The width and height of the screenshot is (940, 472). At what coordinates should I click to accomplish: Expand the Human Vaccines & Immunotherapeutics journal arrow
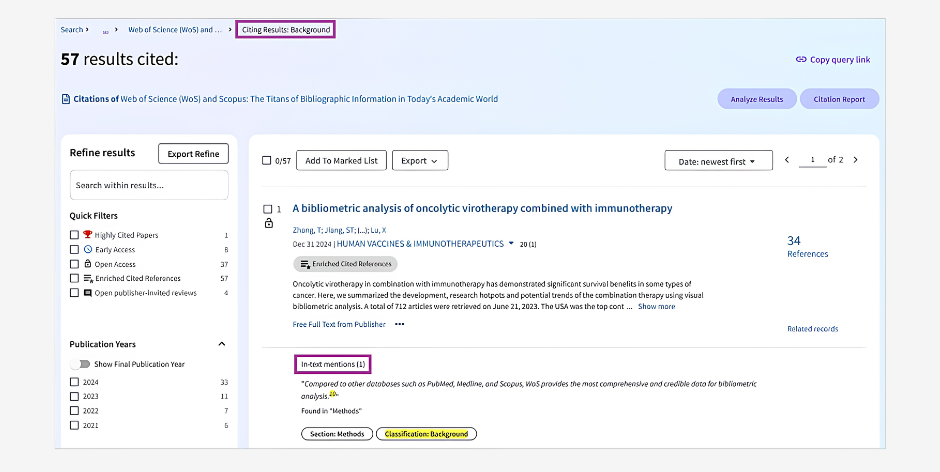tap(511, 243)
